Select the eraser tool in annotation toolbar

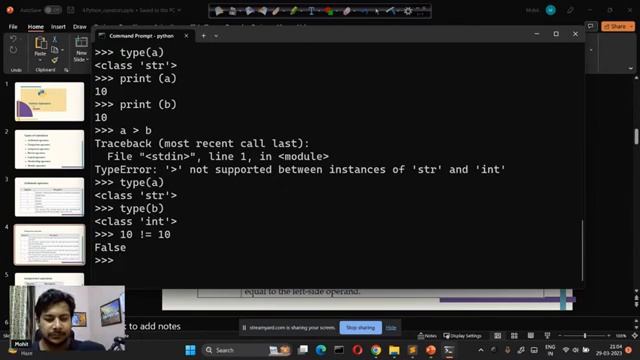pyautogui.click(x=347, y=11)
